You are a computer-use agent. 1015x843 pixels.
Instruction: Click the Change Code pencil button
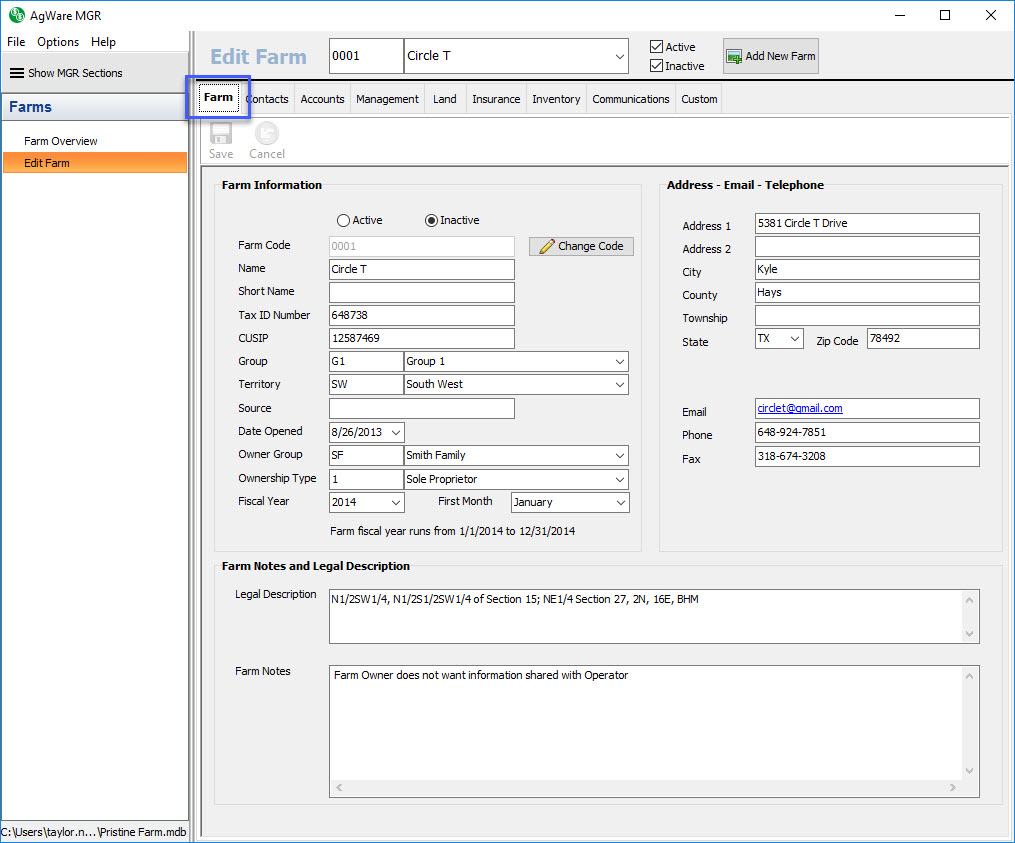[x=581, y=246]
